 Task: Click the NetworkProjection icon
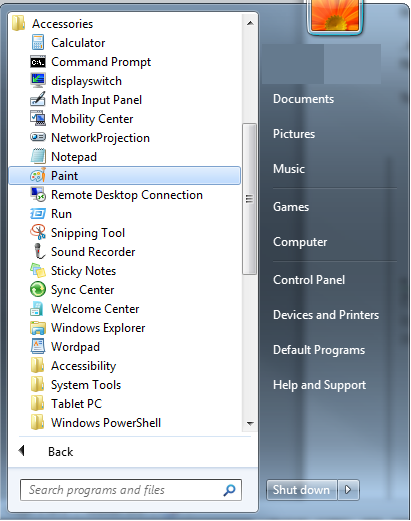pyautogui.click(x=38, y=137)
